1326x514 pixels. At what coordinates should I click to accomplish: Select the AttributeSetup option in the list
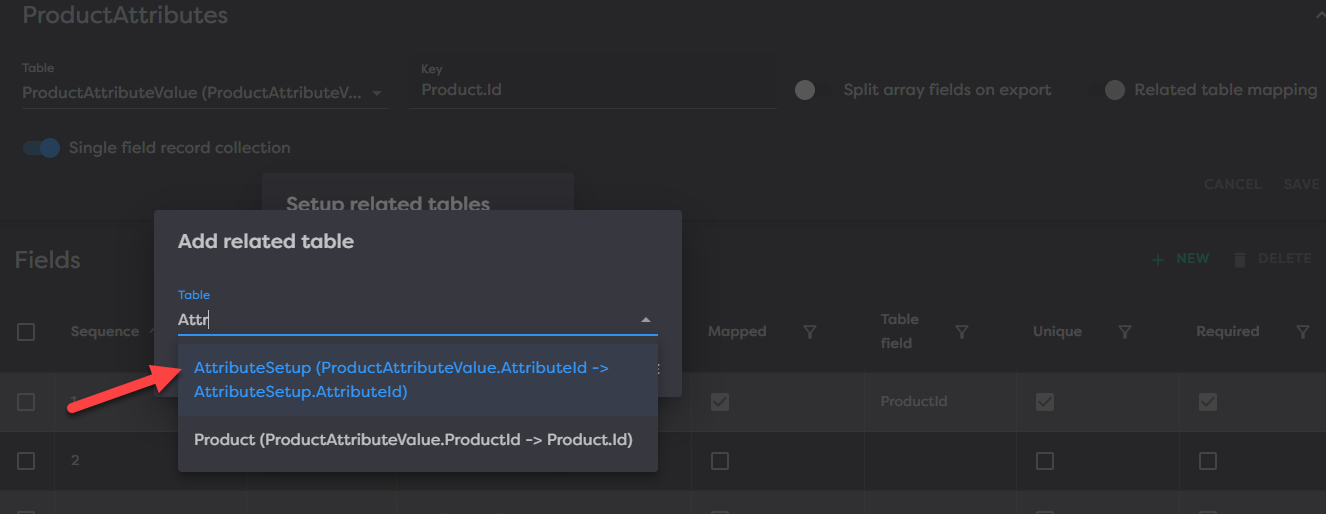pos(401,380)
